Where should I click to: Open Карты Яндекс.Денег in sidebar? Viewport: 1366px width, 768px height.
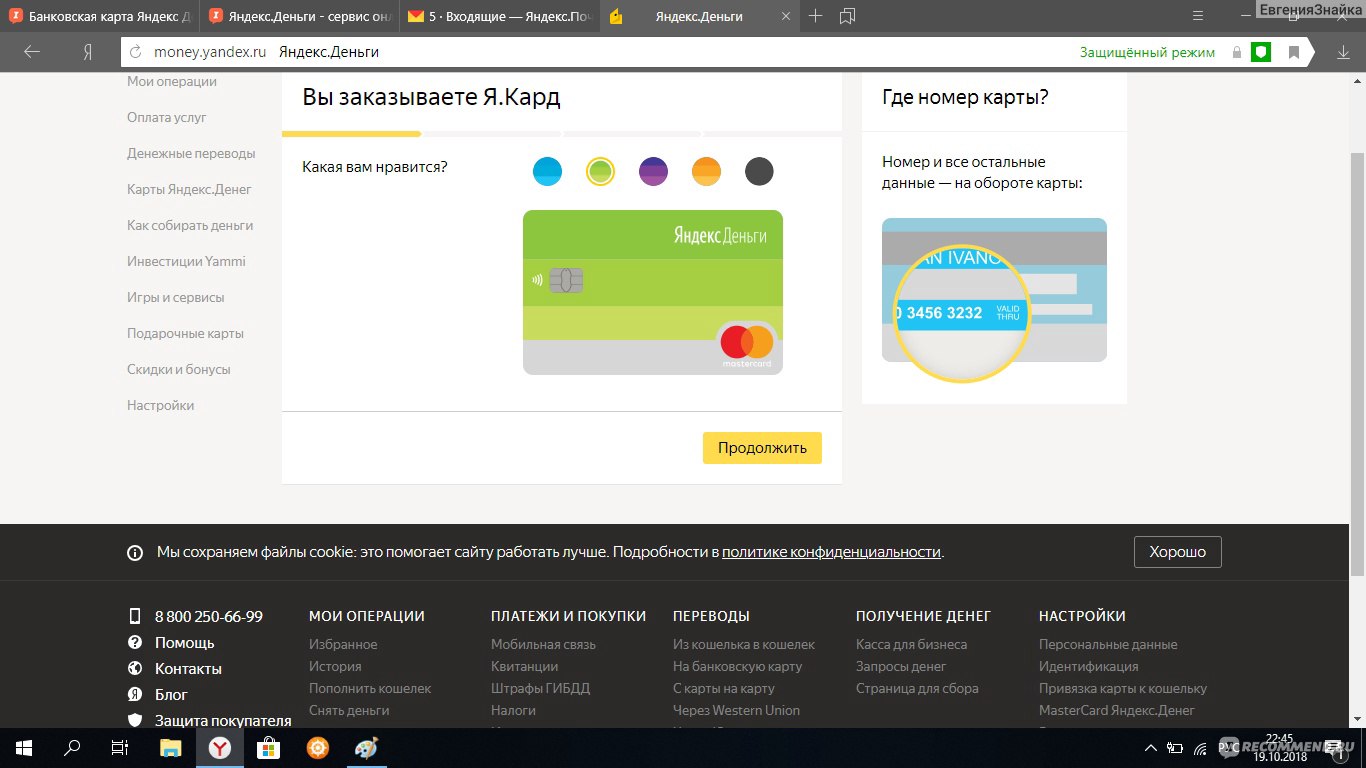[190, 189]
